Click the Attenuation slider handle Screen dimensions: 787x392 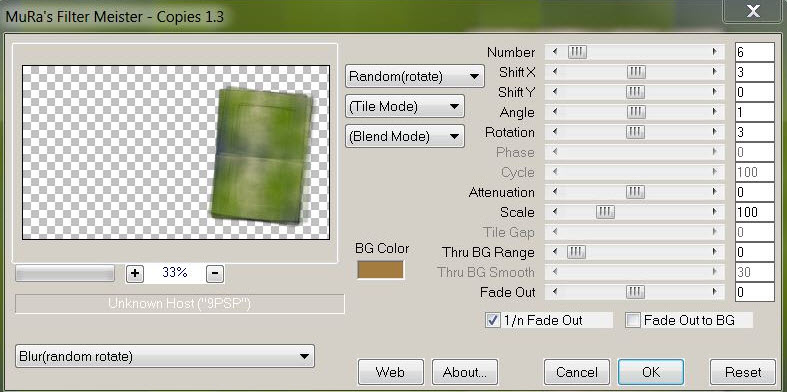point(635,192)
